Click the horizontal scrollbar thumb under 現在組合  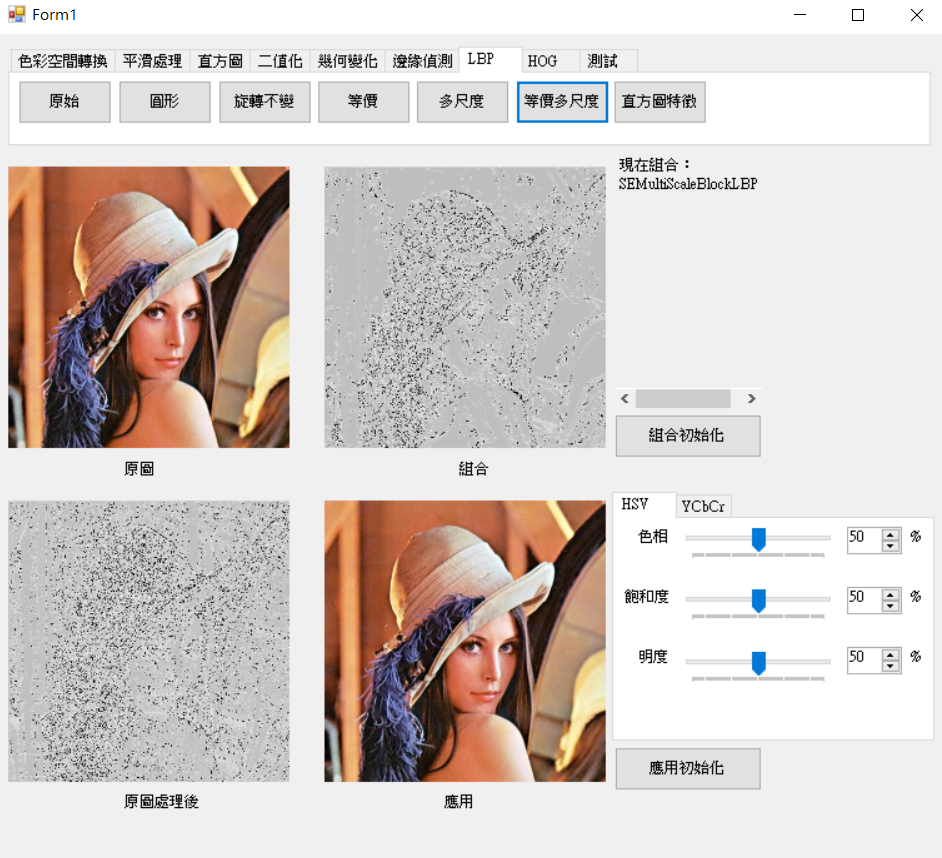coord(683,398)
